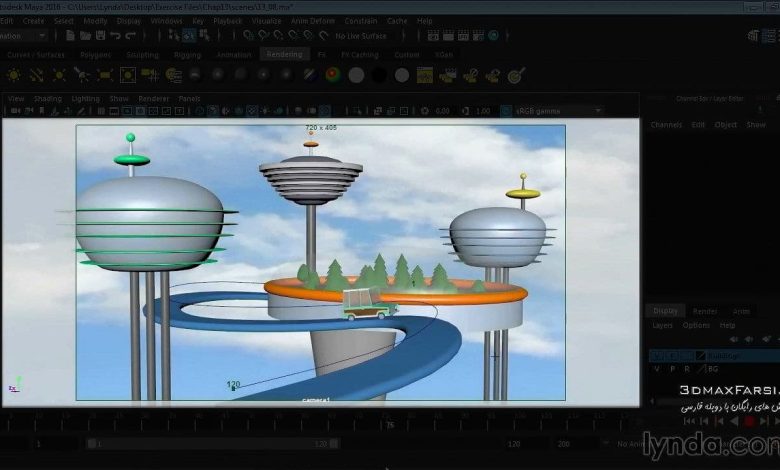The width and height of the screenshot is (780, 470).
Task: Go to start of playback range
Action: click(689, 421)
